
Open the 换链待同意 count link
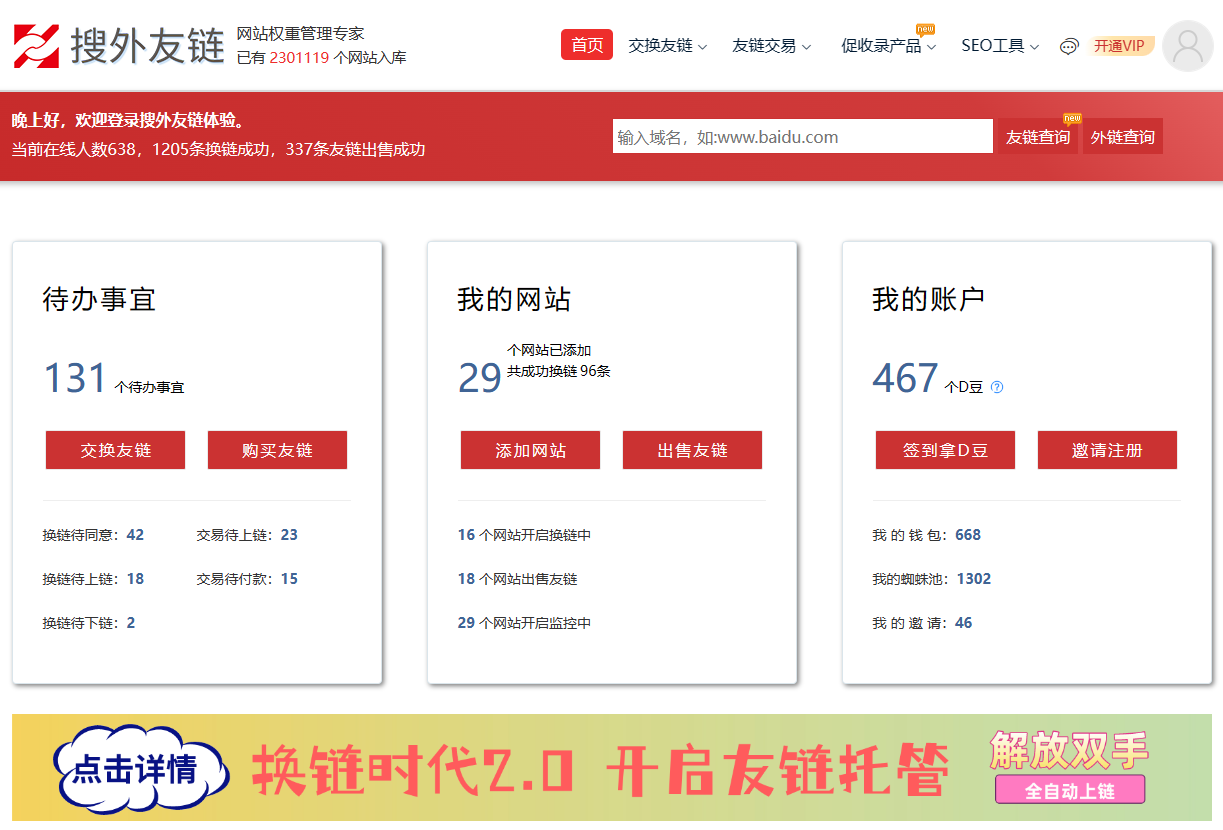click(135, 535)
